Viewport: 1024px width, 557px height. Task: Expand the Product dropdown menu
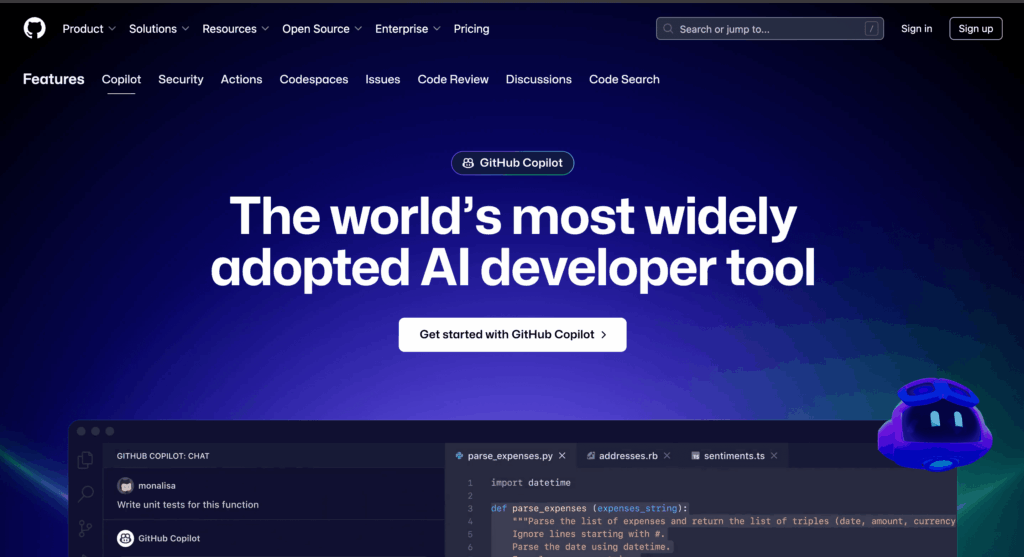[89, 29]
